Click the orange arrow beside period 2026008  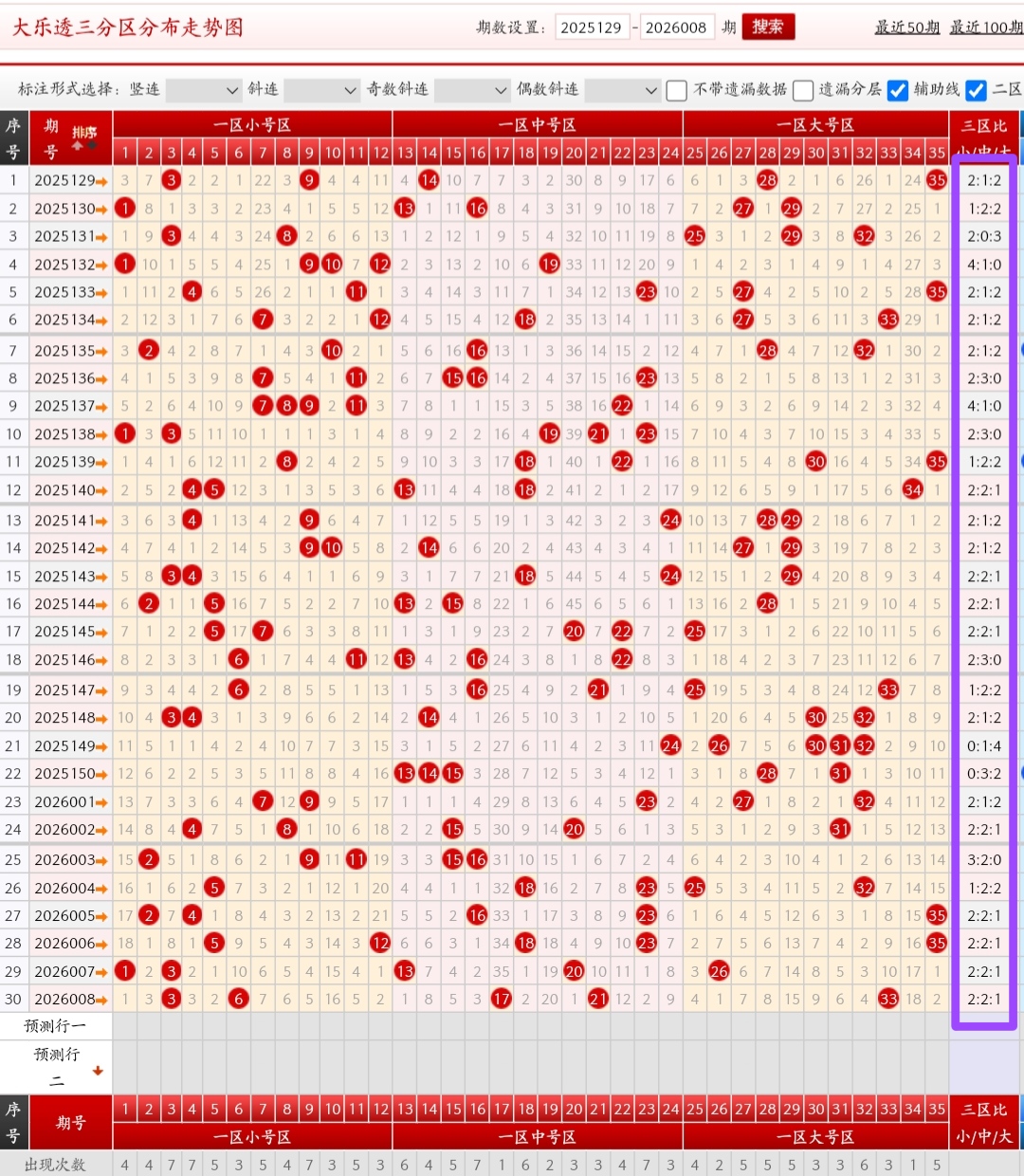101,1000
